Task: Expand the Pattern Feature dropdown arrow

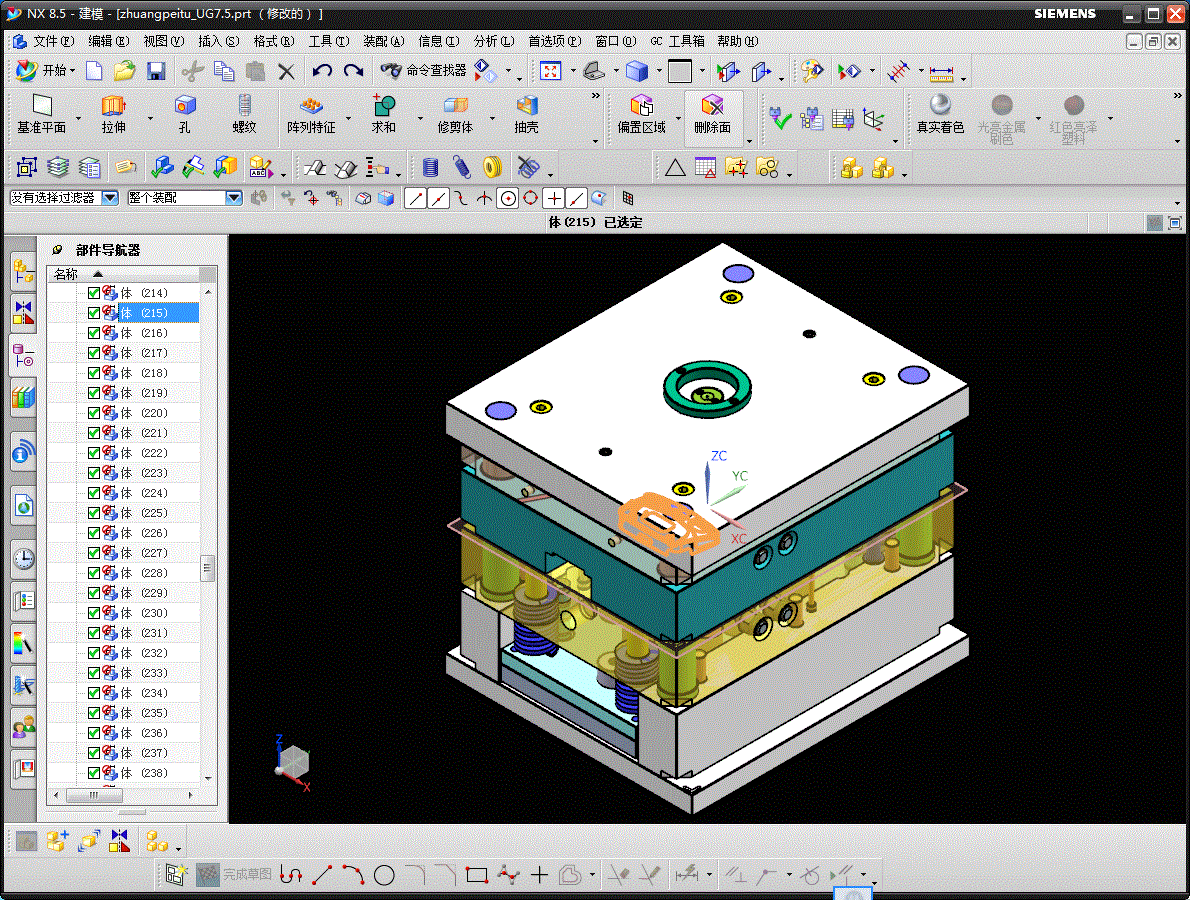Action: point(348,118)
